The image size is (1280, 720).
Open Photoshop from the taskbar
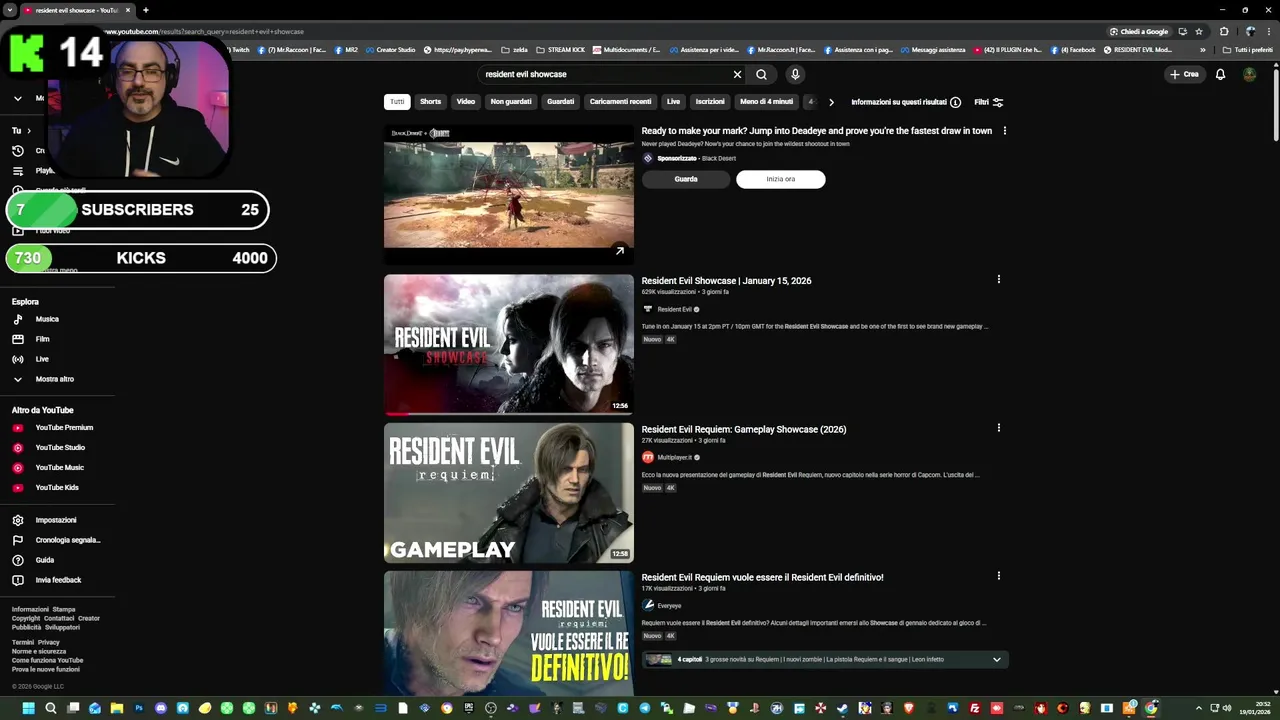(139, 708)
